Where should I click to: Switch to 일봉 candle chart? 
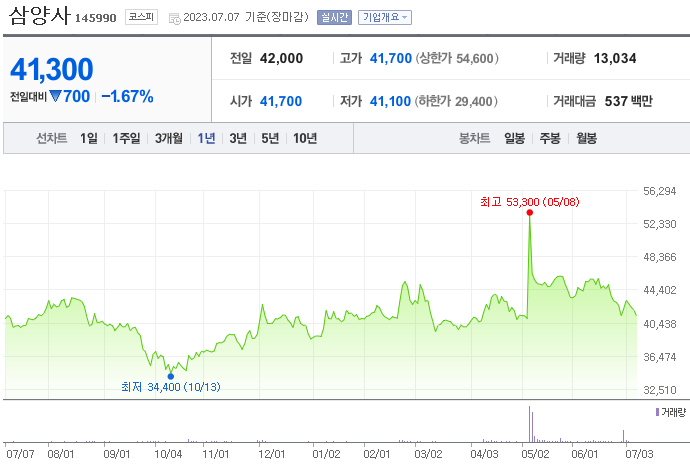(x=514, y=138)
